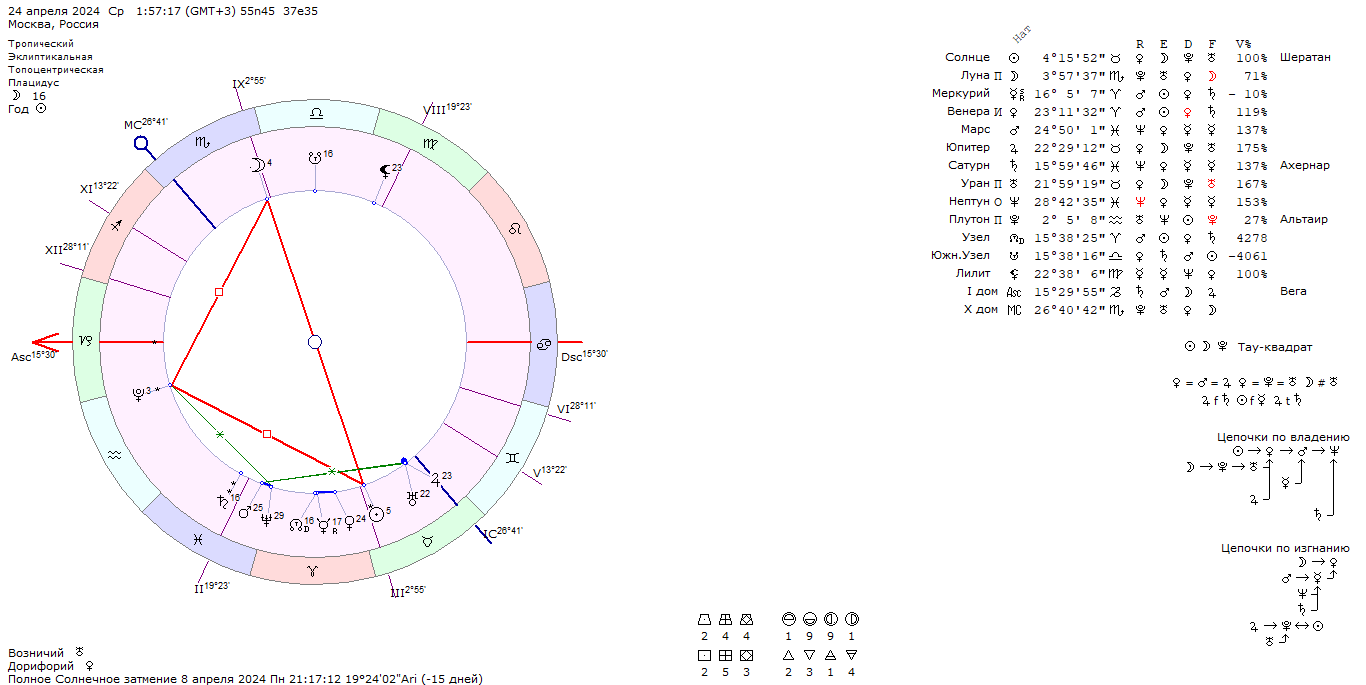Select the Jupiter glyph marked 23 on the wheel
The height and width of the screenshot is (685, 1366).
click(x=435, y=479)
